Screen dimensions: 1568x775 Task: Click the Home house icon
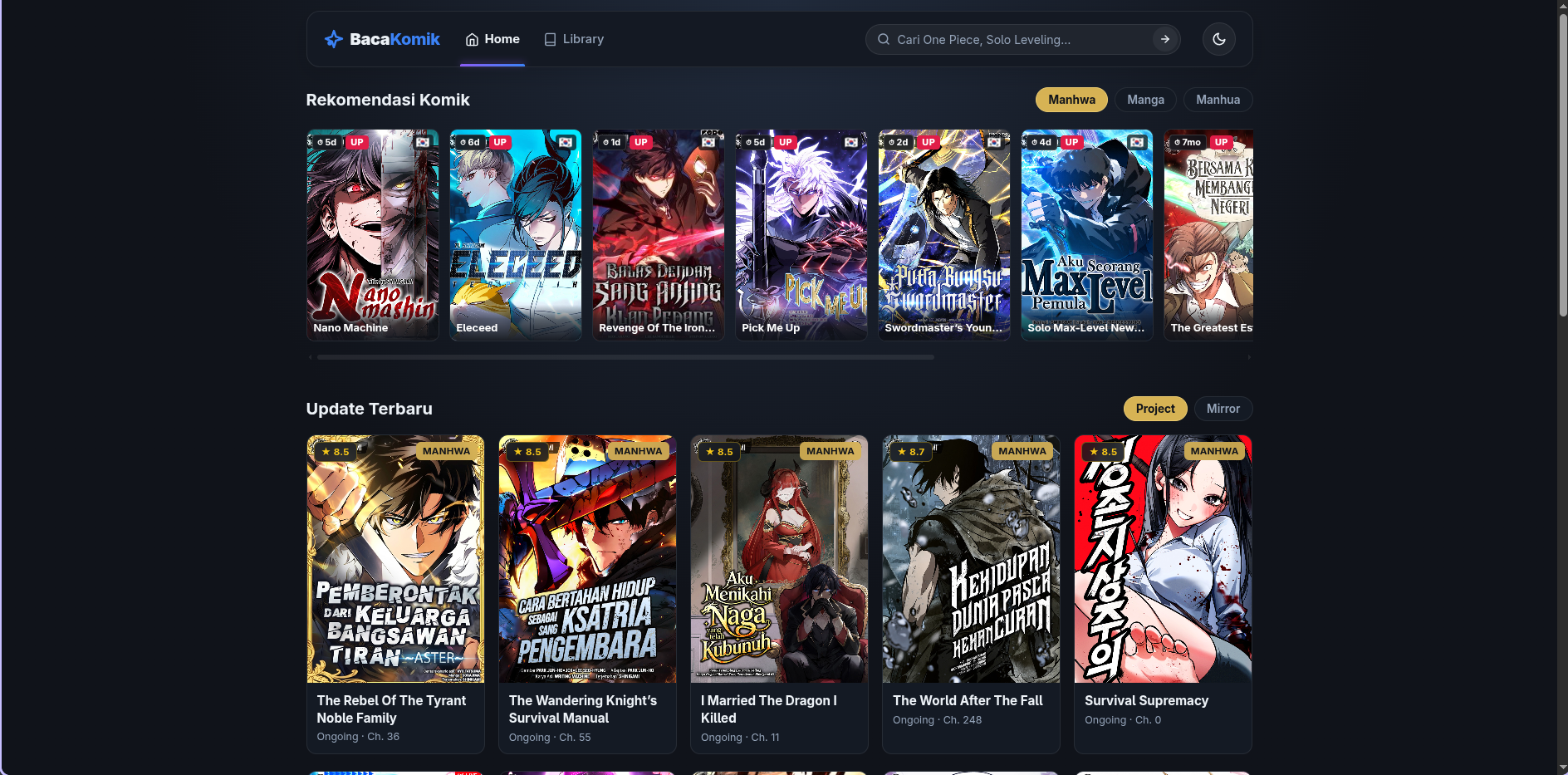472,39
